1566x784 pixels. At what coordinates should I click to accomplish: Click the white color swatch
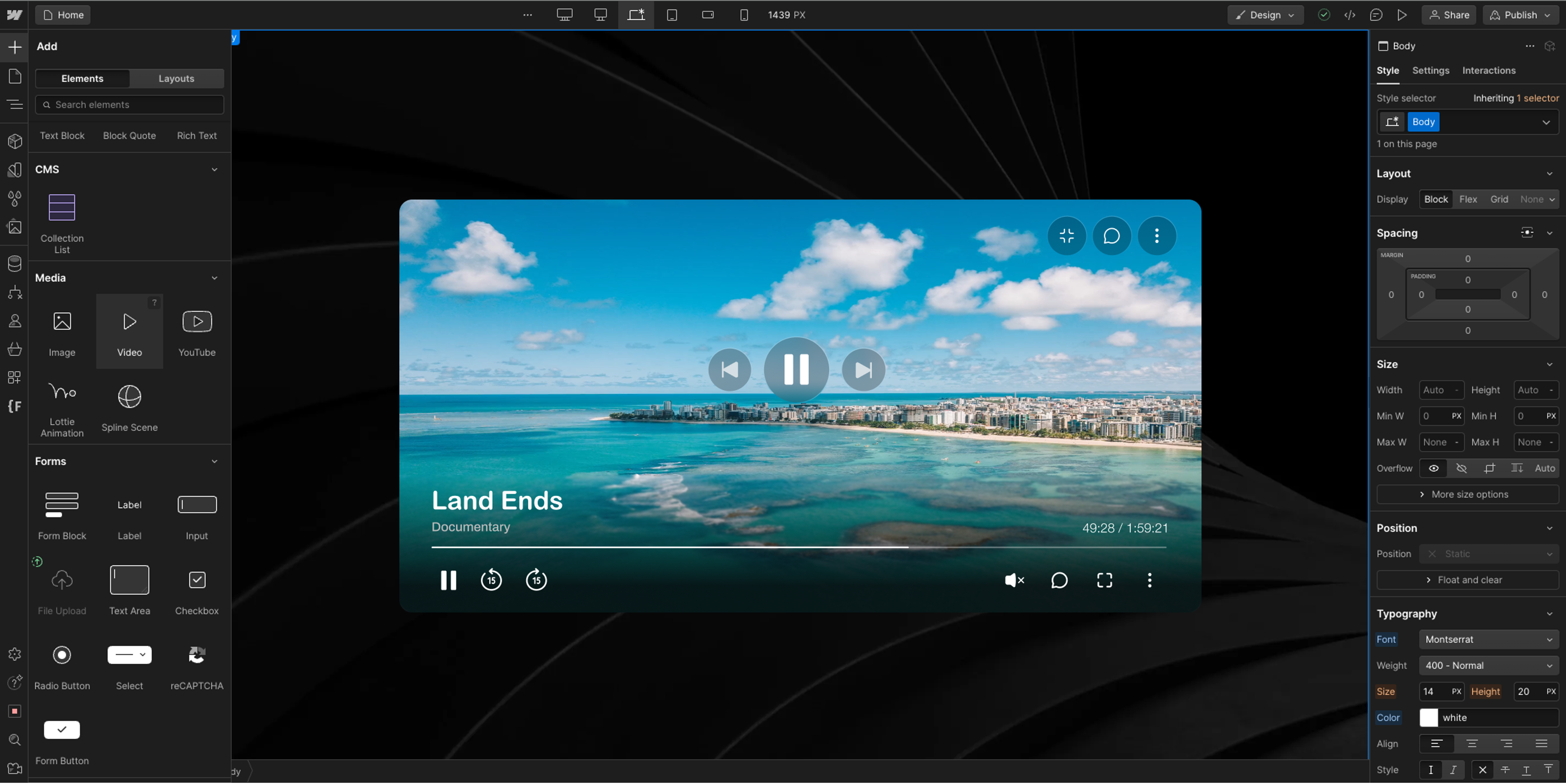click(1428, 718)
